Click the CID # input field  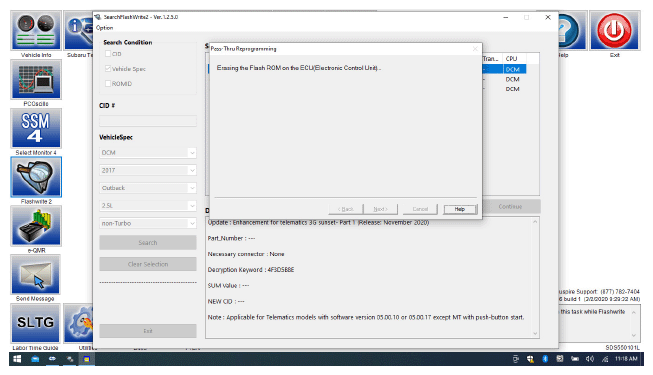(148, 121)
